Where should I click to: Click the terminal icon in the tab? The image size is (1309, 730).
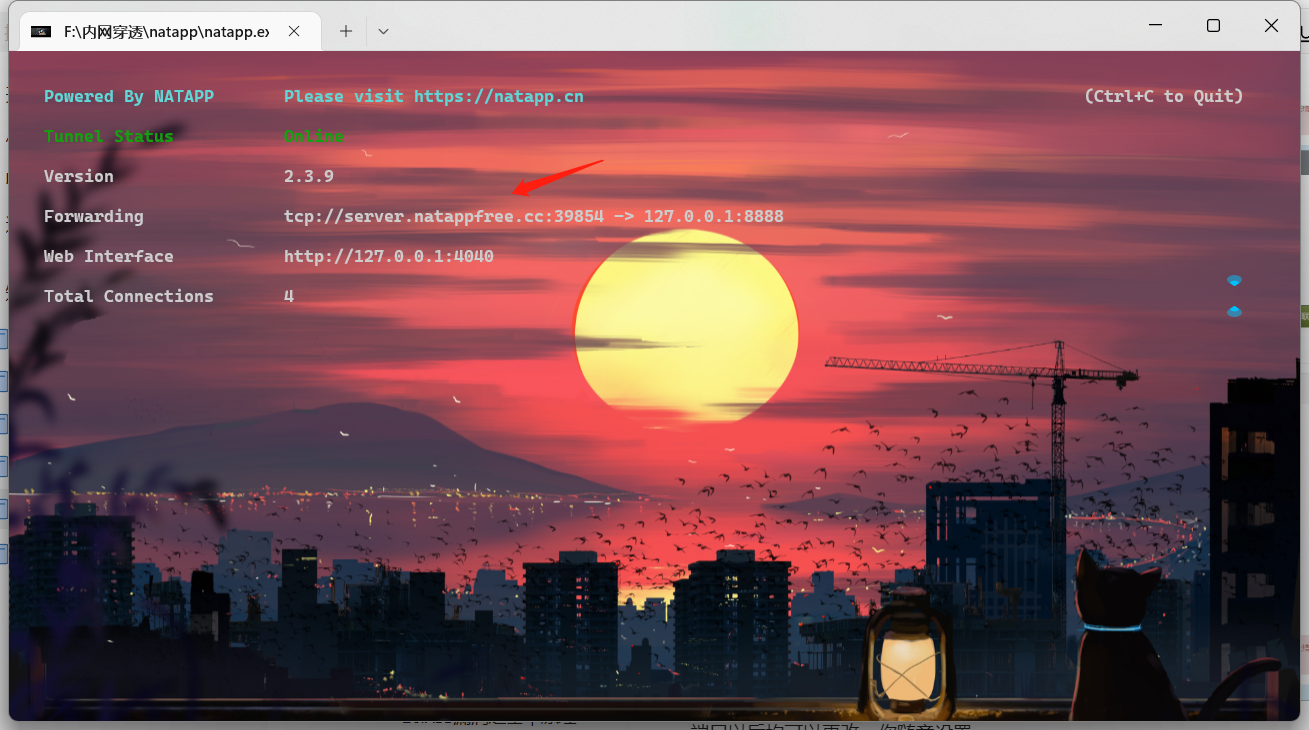(41, 31)
